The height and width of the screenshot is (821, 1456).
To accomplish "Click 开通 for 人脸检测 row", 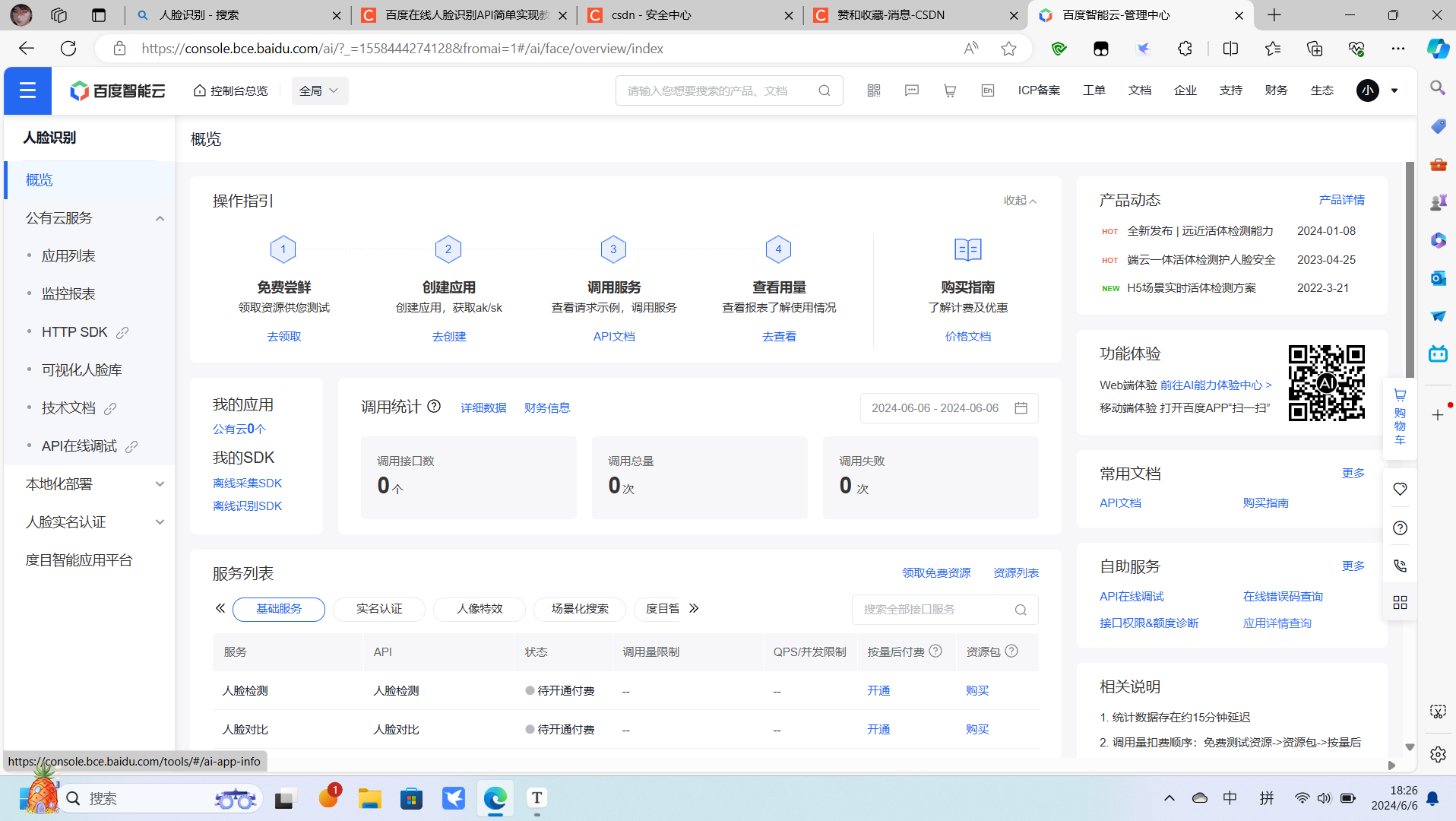I will tap(878, 691).
